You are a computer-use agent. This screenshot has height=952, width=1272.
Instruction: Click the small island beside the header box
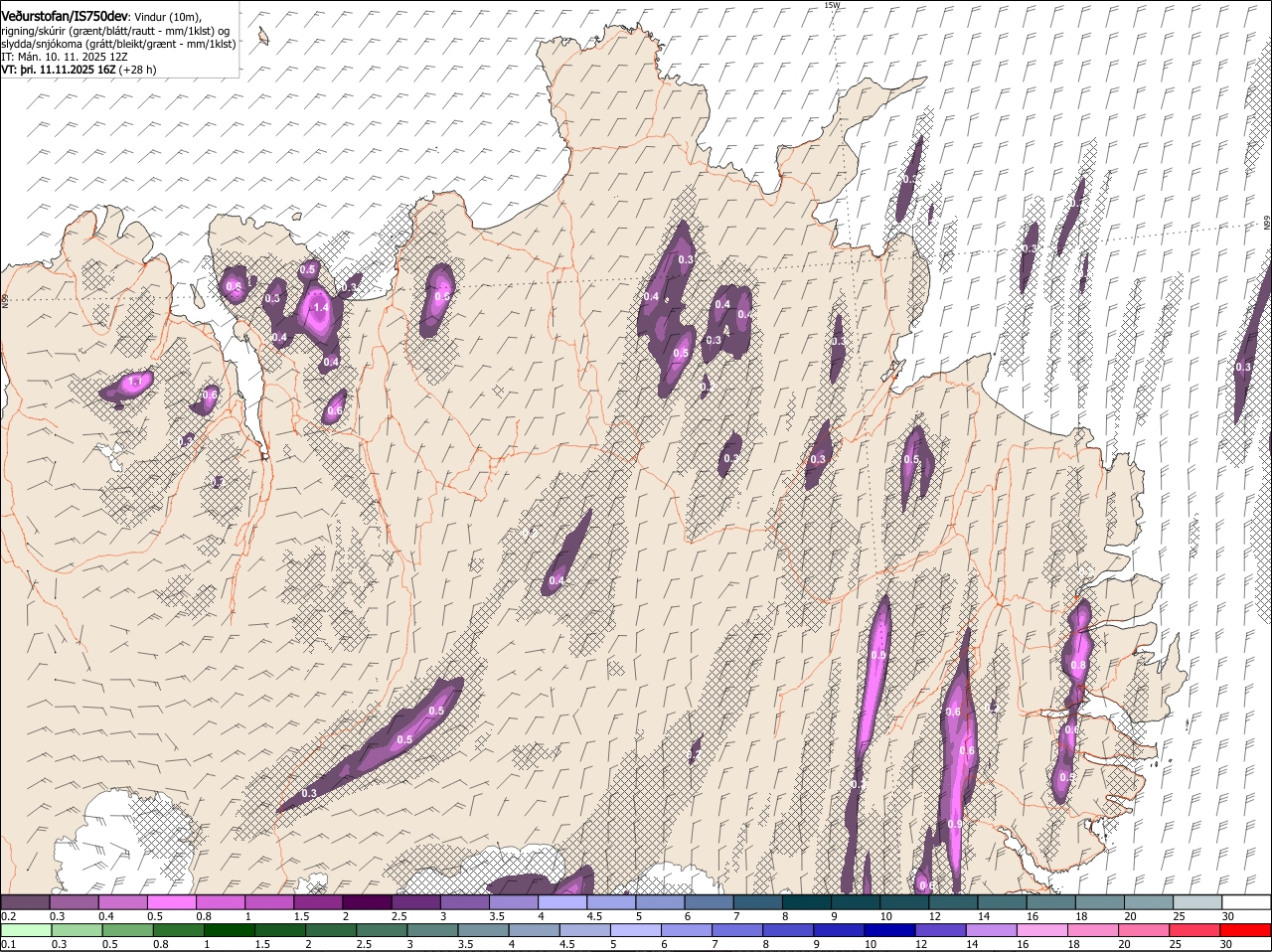point(263,37)
